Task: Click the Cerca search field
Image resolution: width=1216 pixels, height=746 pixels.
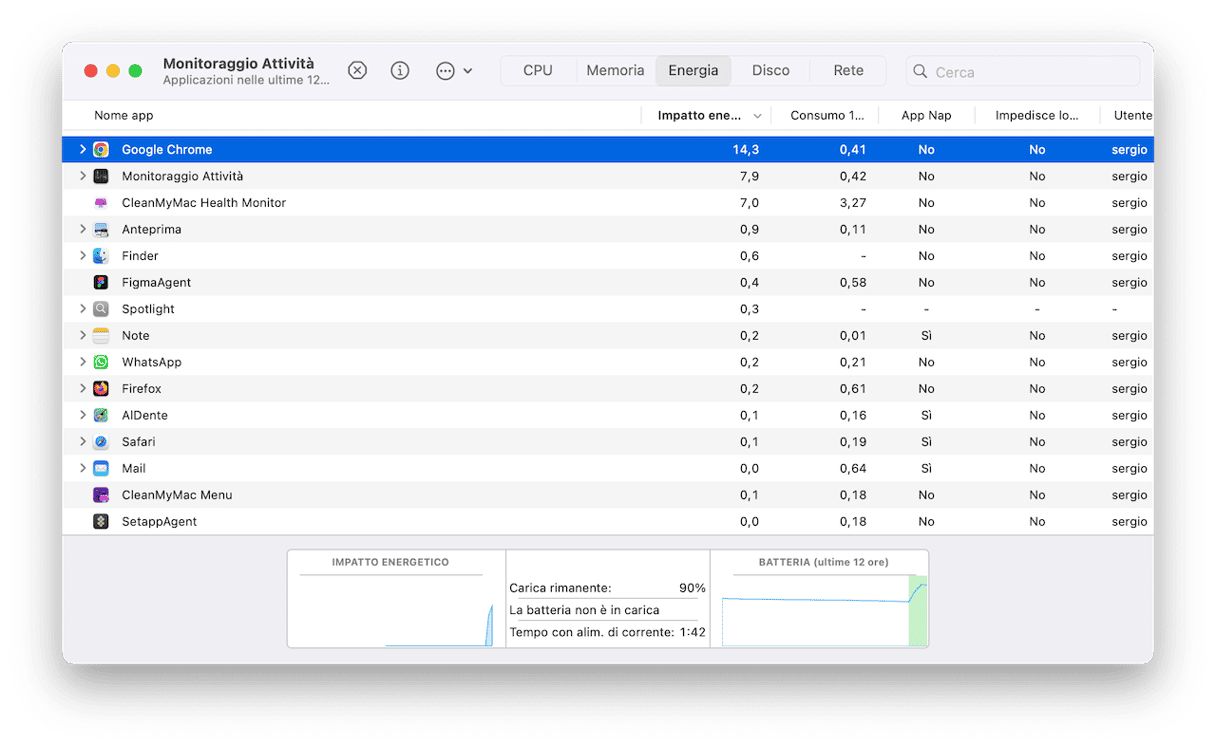Action: click(1022, 72)
